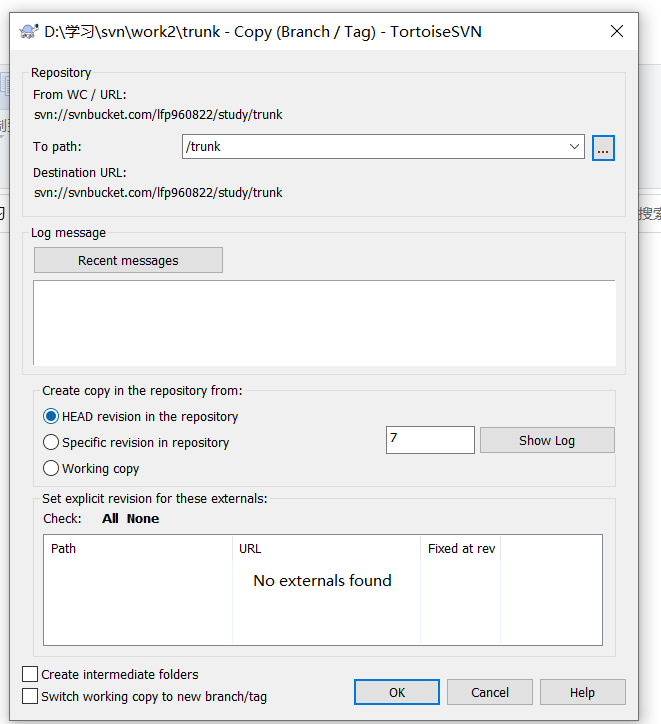Viewport: 661px width, 724px height.
Task: Open Recent messages list
Action: [x=128, y=260]
